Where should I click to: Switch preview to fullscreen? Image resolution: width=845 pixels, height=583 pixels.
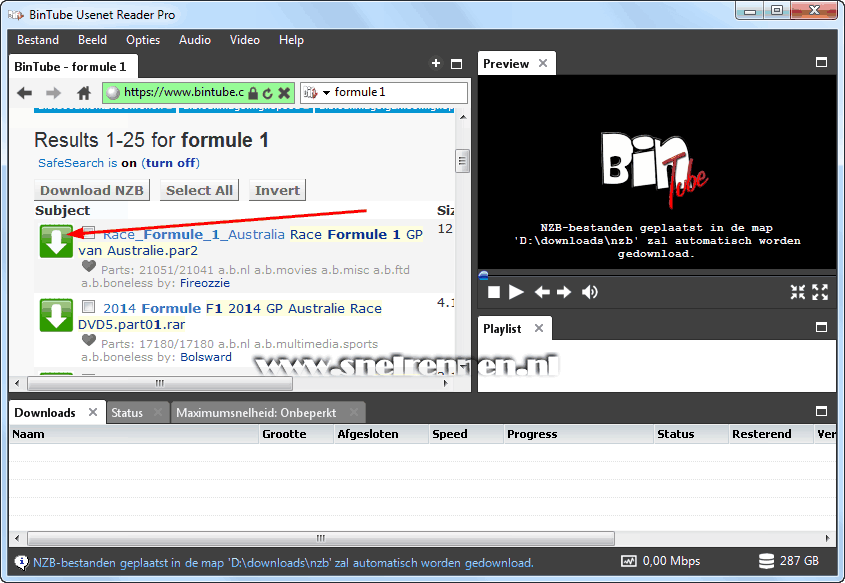pyautogui.click(x=820, y=292)
